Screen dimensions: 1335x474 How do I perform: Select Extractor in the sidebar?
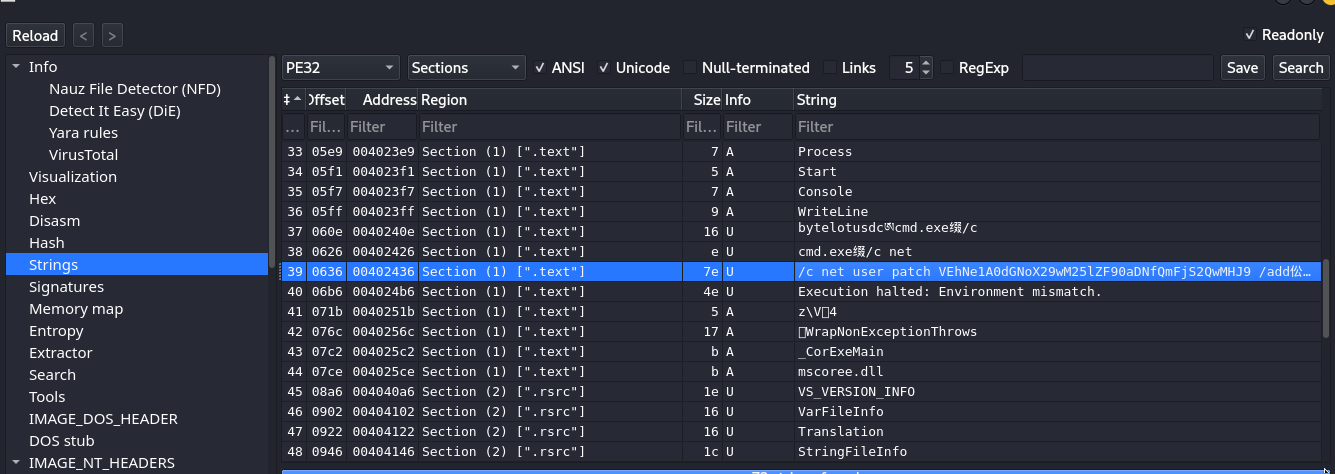click(x=60, y=353)
